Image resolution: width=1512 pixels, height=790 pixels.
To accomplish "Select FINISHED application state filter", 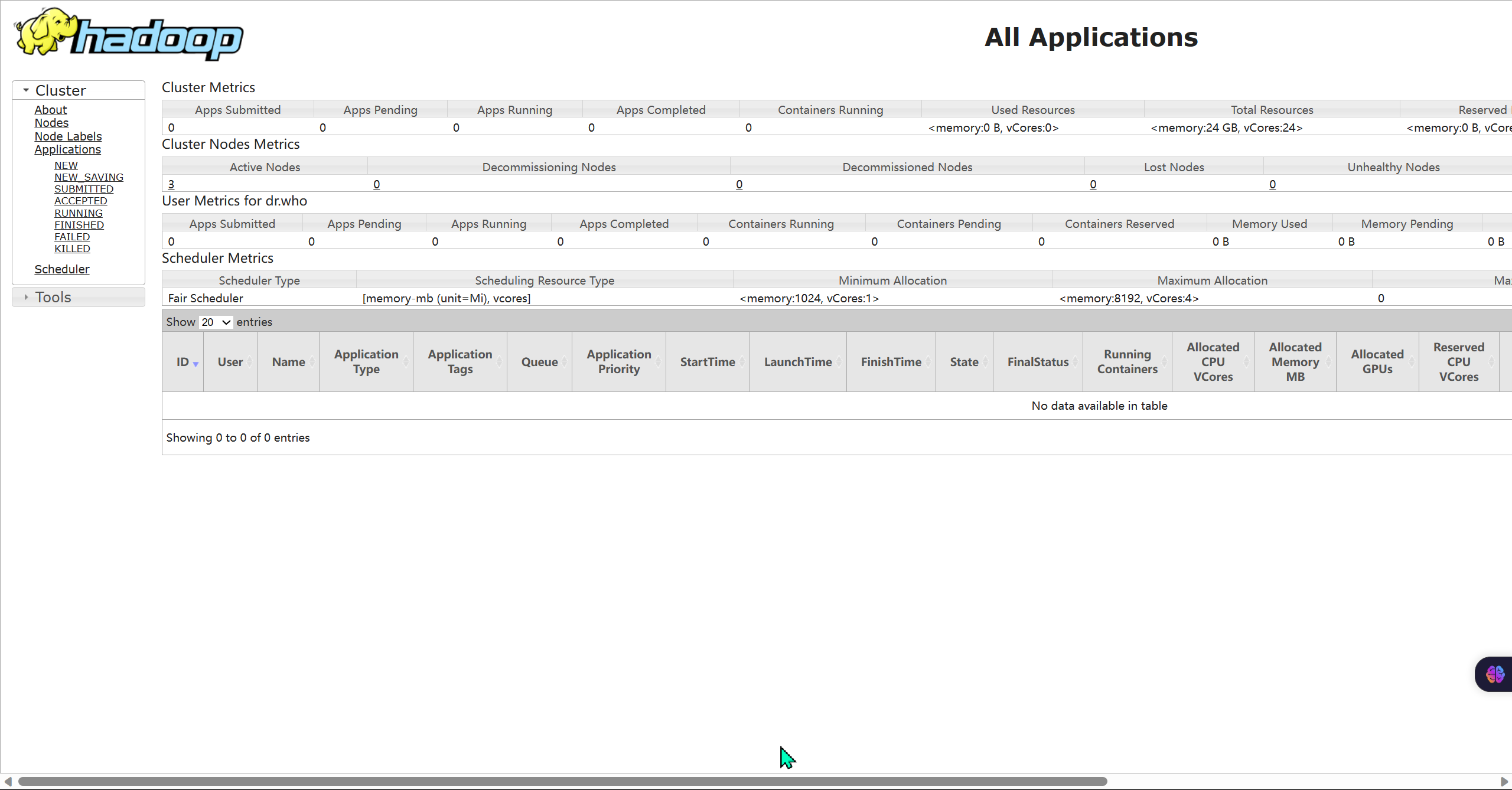I will [x=78, y=224].
